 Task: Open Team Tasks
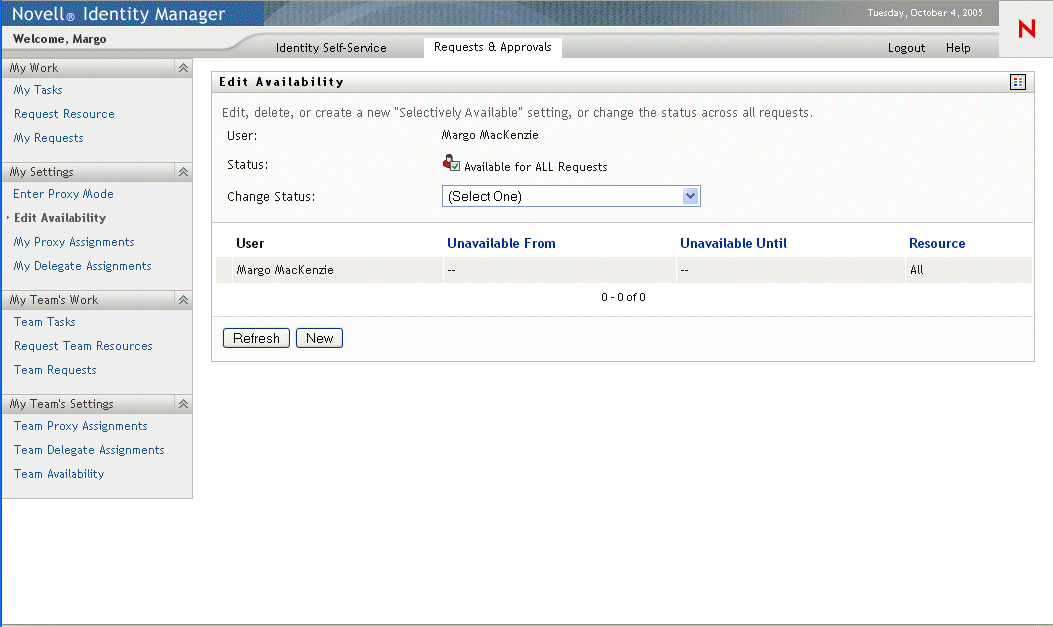(44, 322)
